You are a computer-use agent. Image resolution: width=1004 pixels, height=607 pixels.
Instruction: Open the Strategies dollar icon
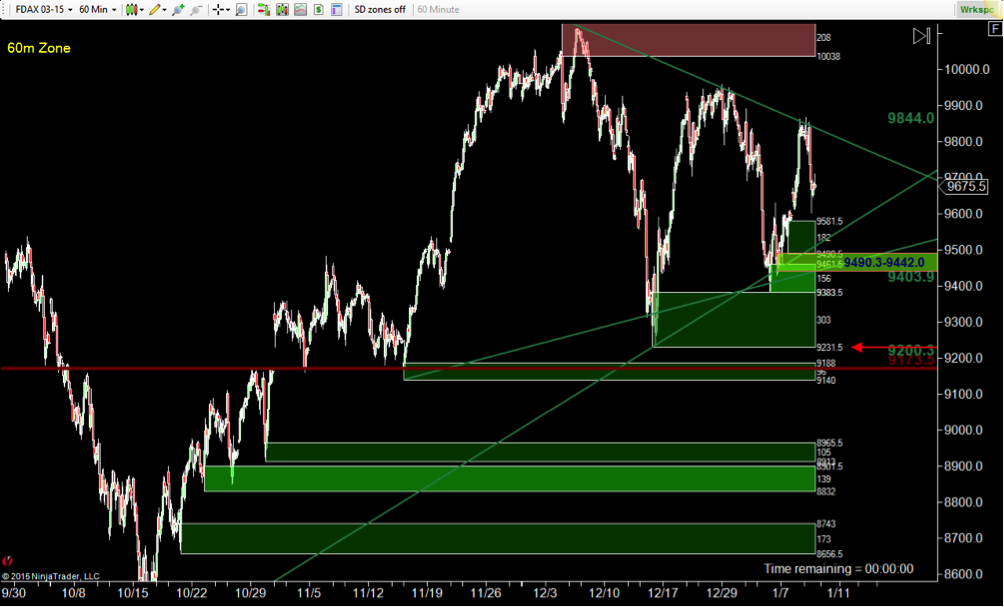coord(318,10)
